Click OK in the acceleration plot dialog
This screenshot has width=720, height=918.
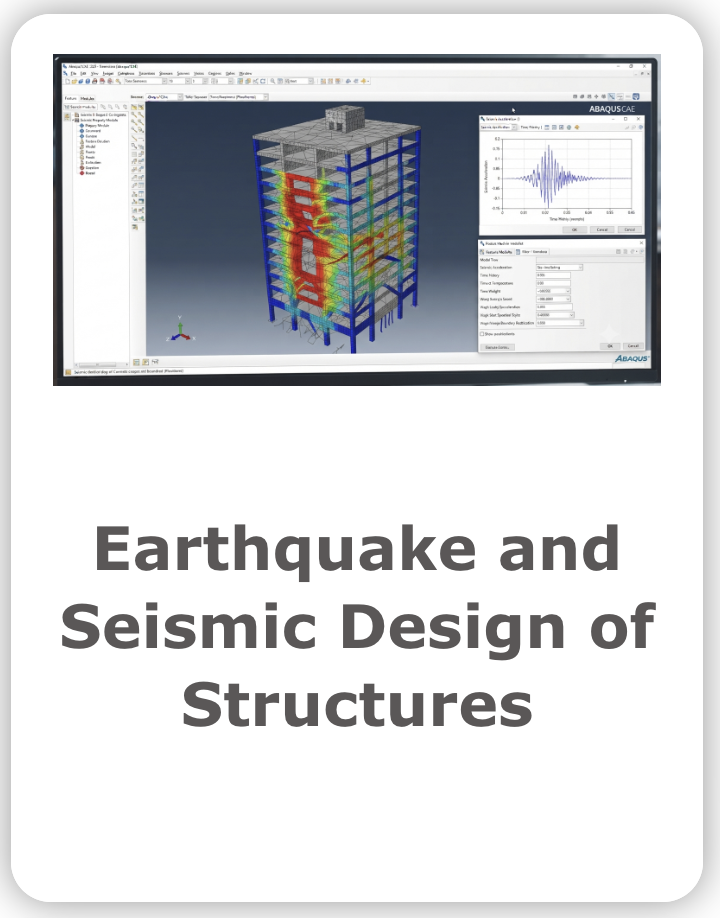[575, 230]
